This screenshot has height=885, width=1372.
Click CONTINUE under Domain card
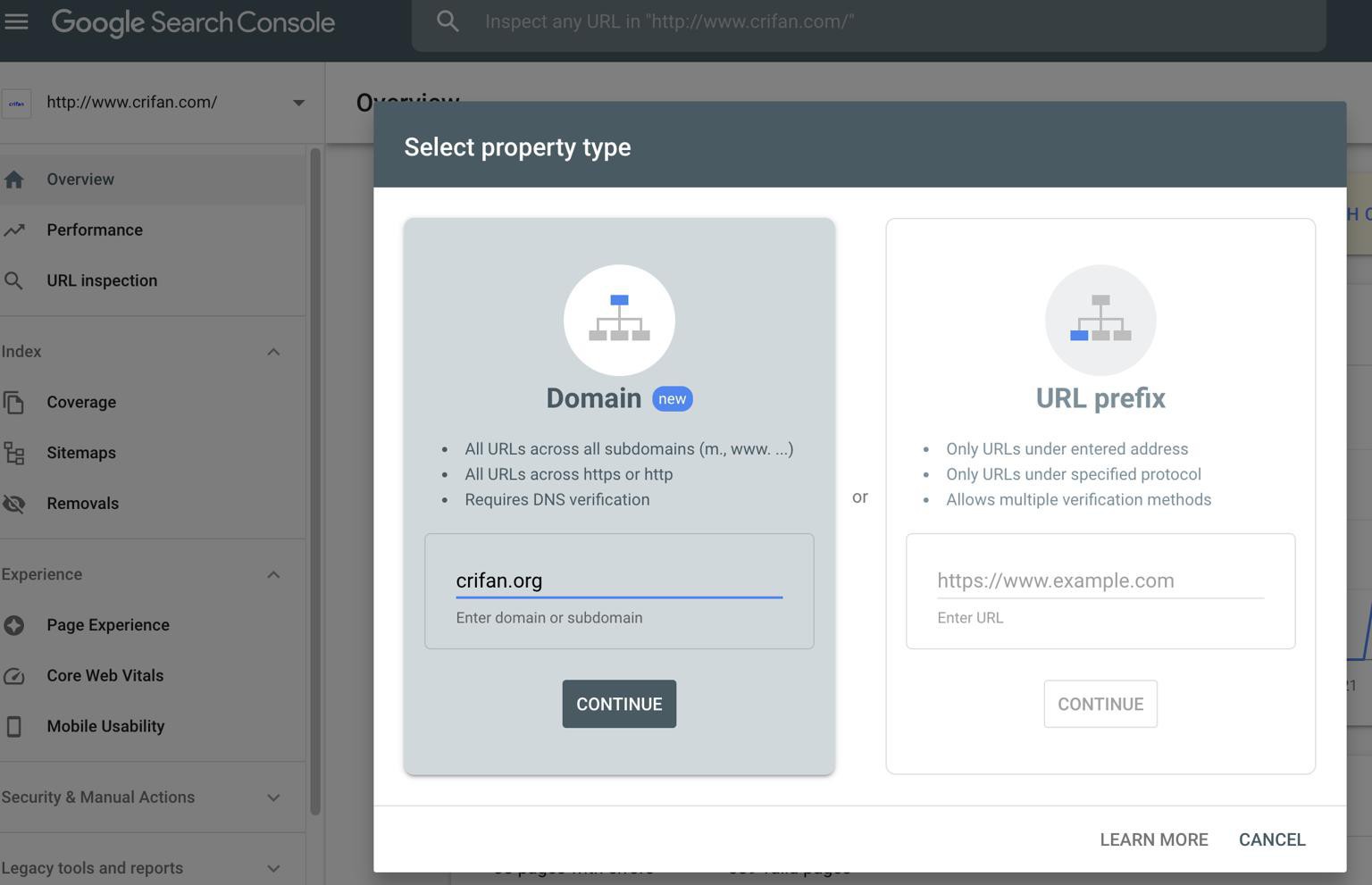(x=619, y=704)
